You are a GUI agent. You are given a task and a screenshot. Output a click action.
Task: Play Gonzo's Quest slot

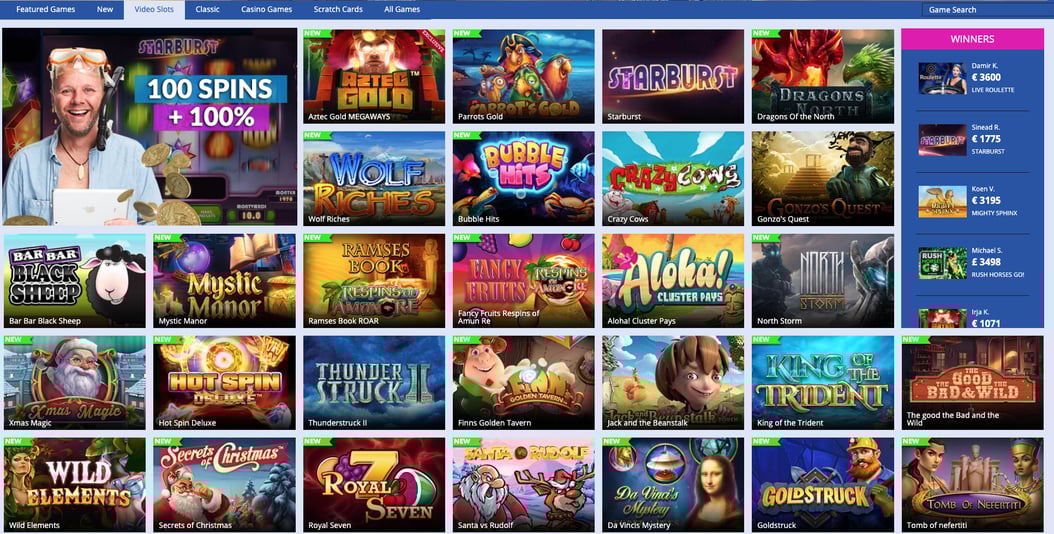tap(823, 178)
